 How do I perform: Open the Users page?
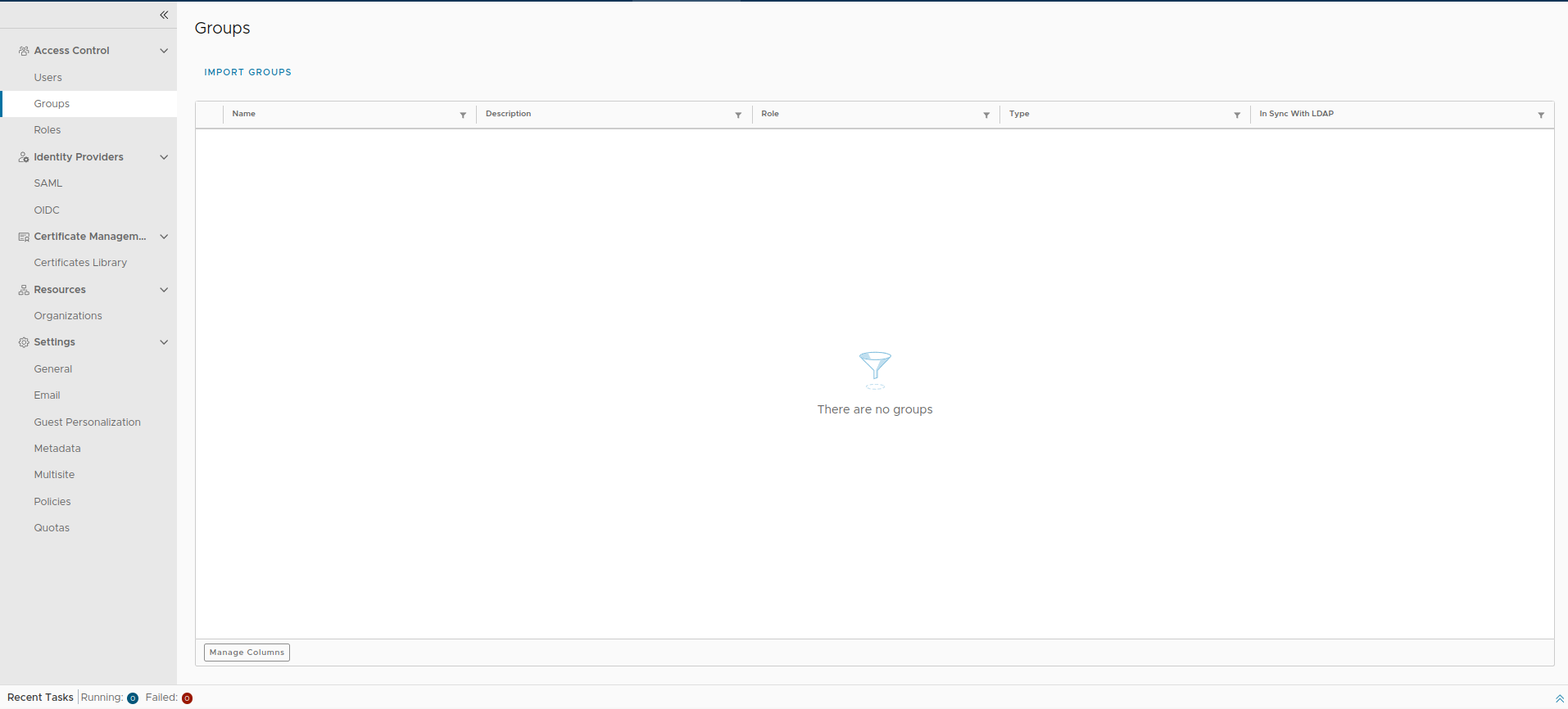(48, 78)
